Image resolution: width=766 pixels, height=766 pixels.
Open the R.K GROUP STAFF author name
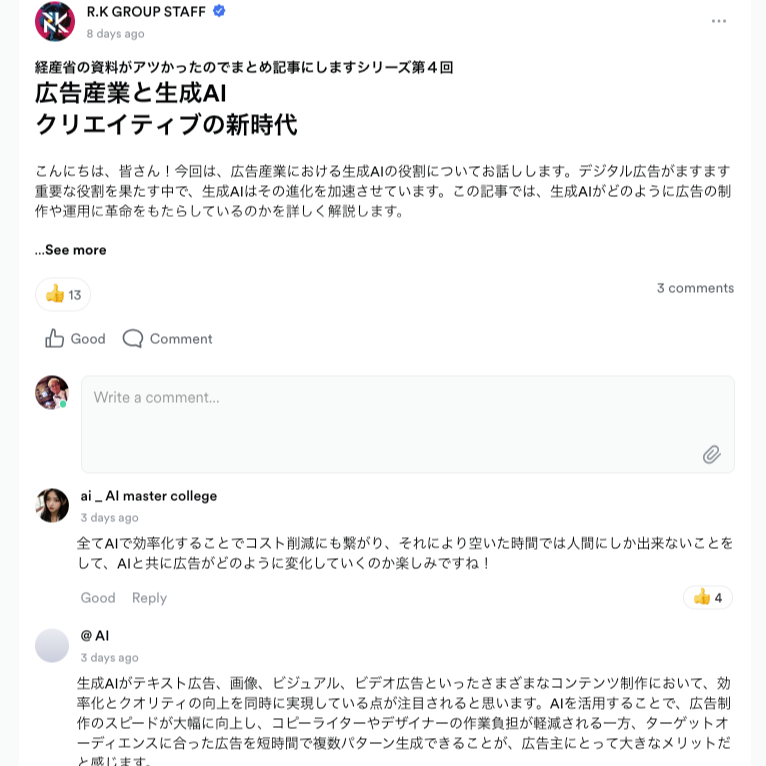click(146, 11)
